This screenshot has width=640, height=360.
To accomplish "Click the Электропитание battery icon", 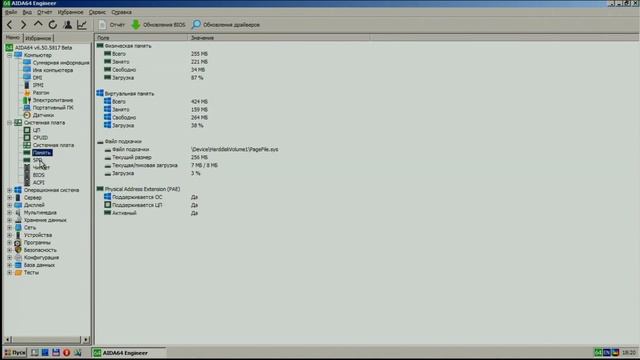I will 27,100.
